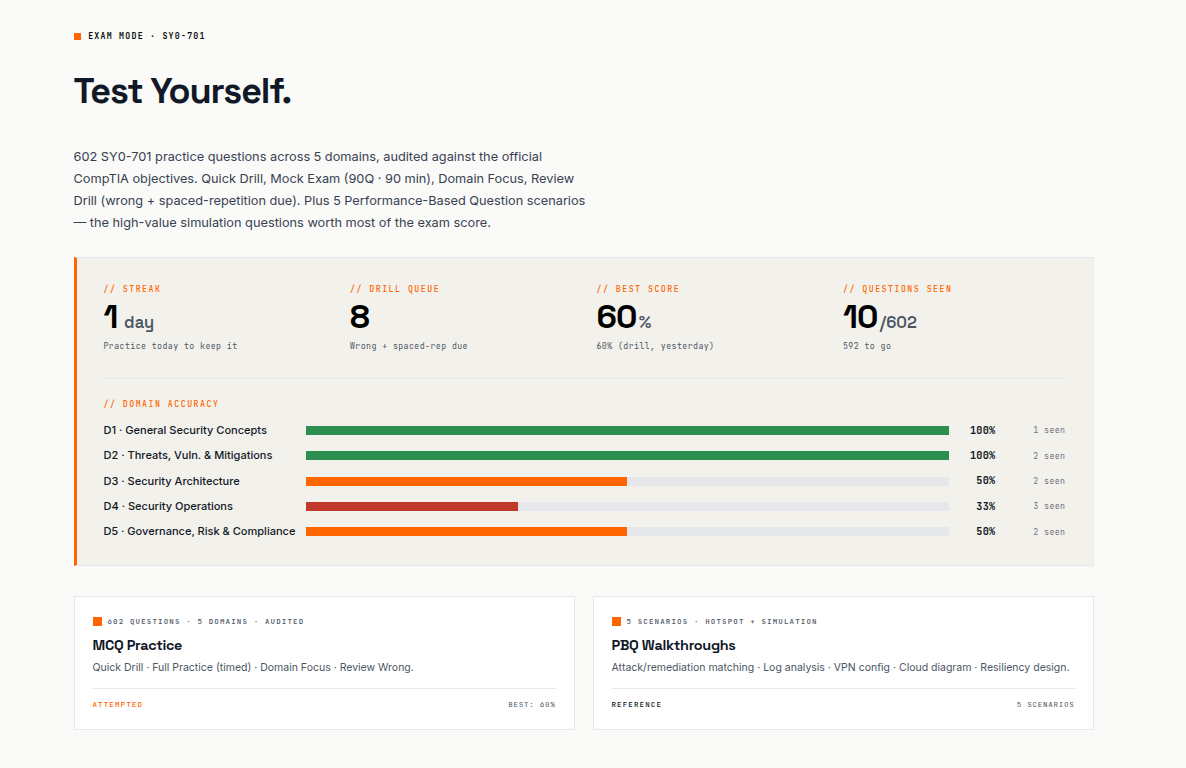Click the D3 Security Architecture accuracy bar

tap(627, 481)
